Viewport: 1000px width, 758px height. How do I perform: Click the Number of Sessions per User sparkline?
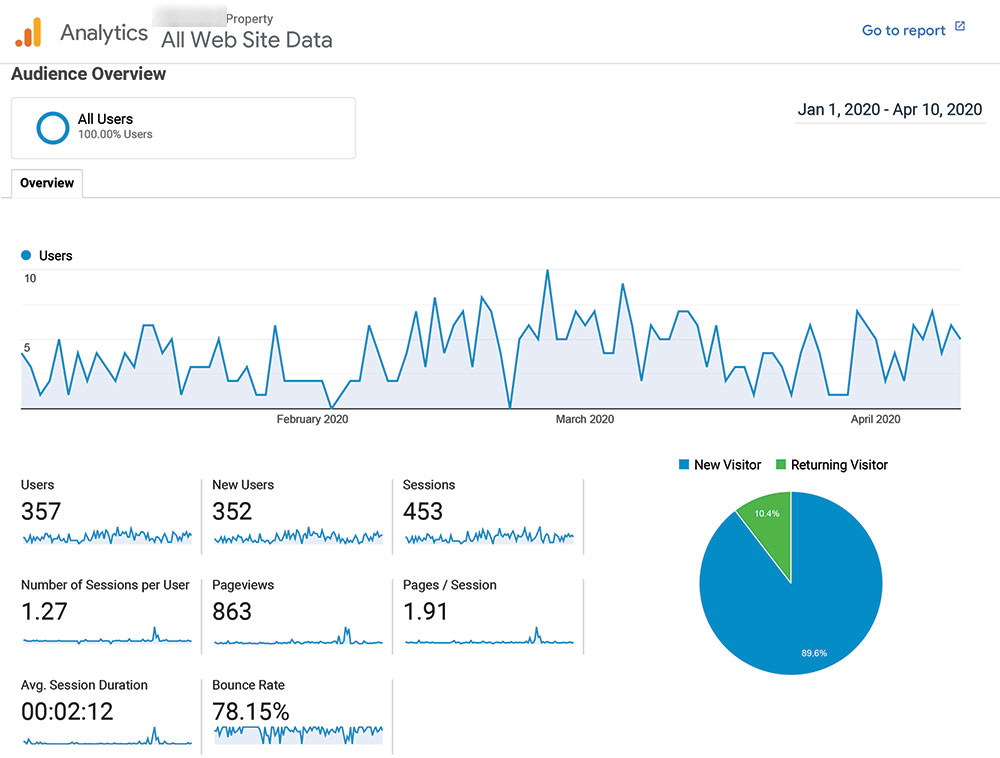[x=107, y=636]
